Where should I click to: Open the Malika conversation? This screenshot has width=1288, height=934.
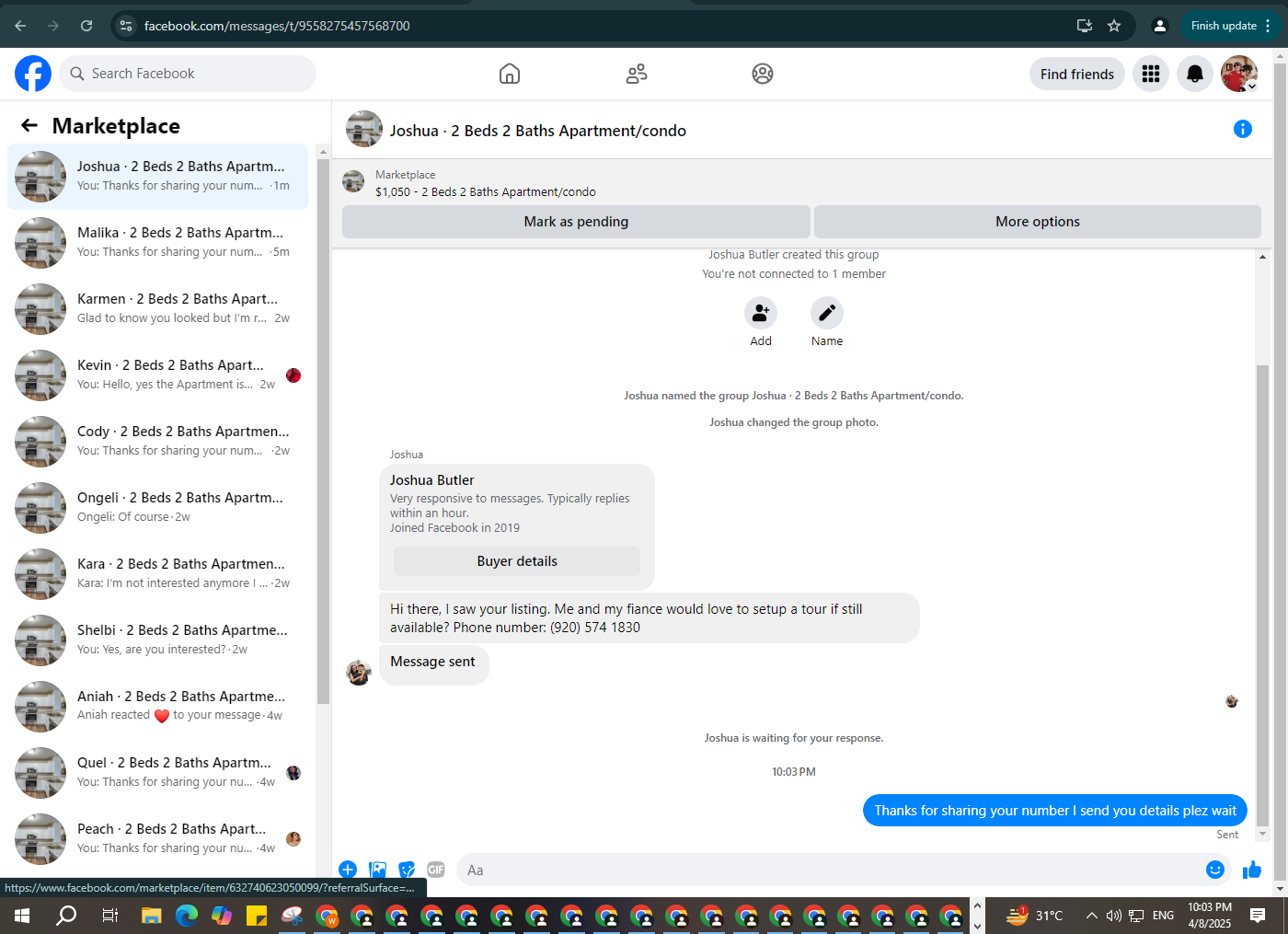(x=158, y=243)
